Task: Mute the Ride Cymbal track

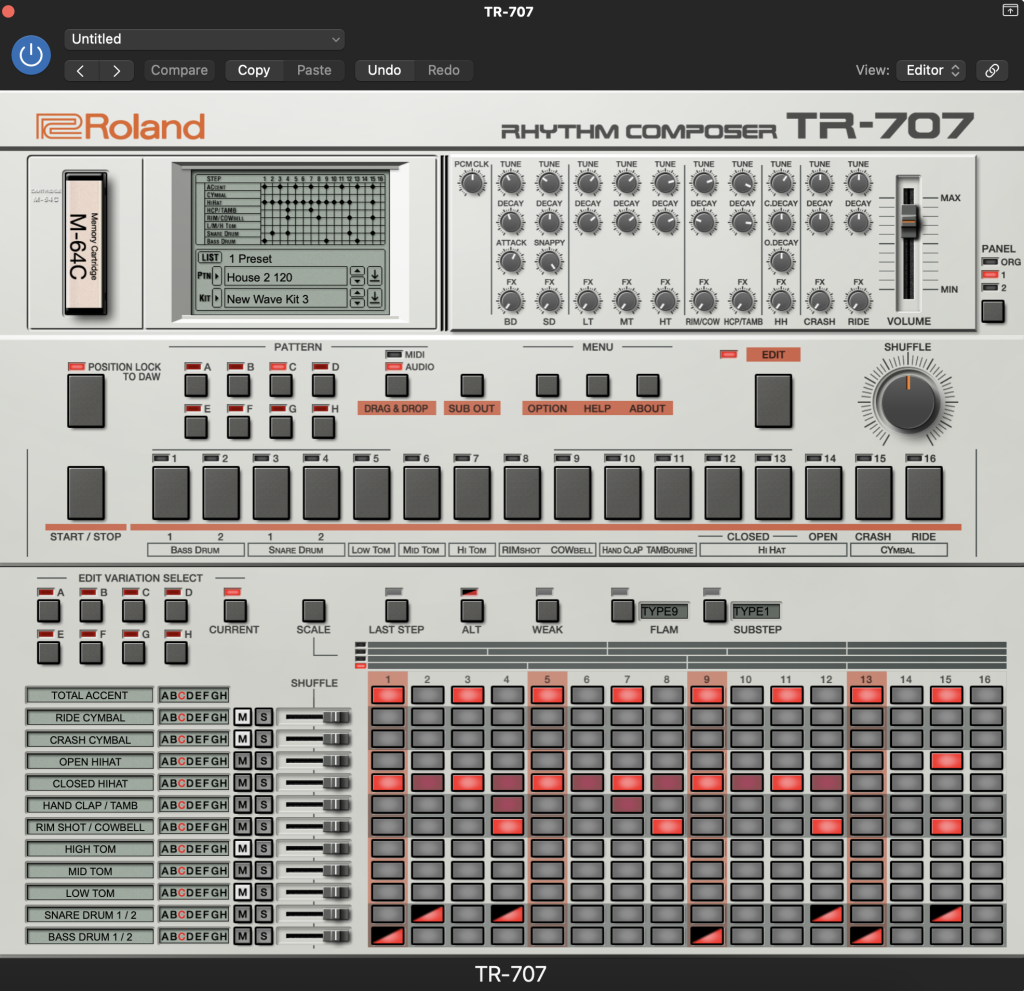Action: coord(242,717)
